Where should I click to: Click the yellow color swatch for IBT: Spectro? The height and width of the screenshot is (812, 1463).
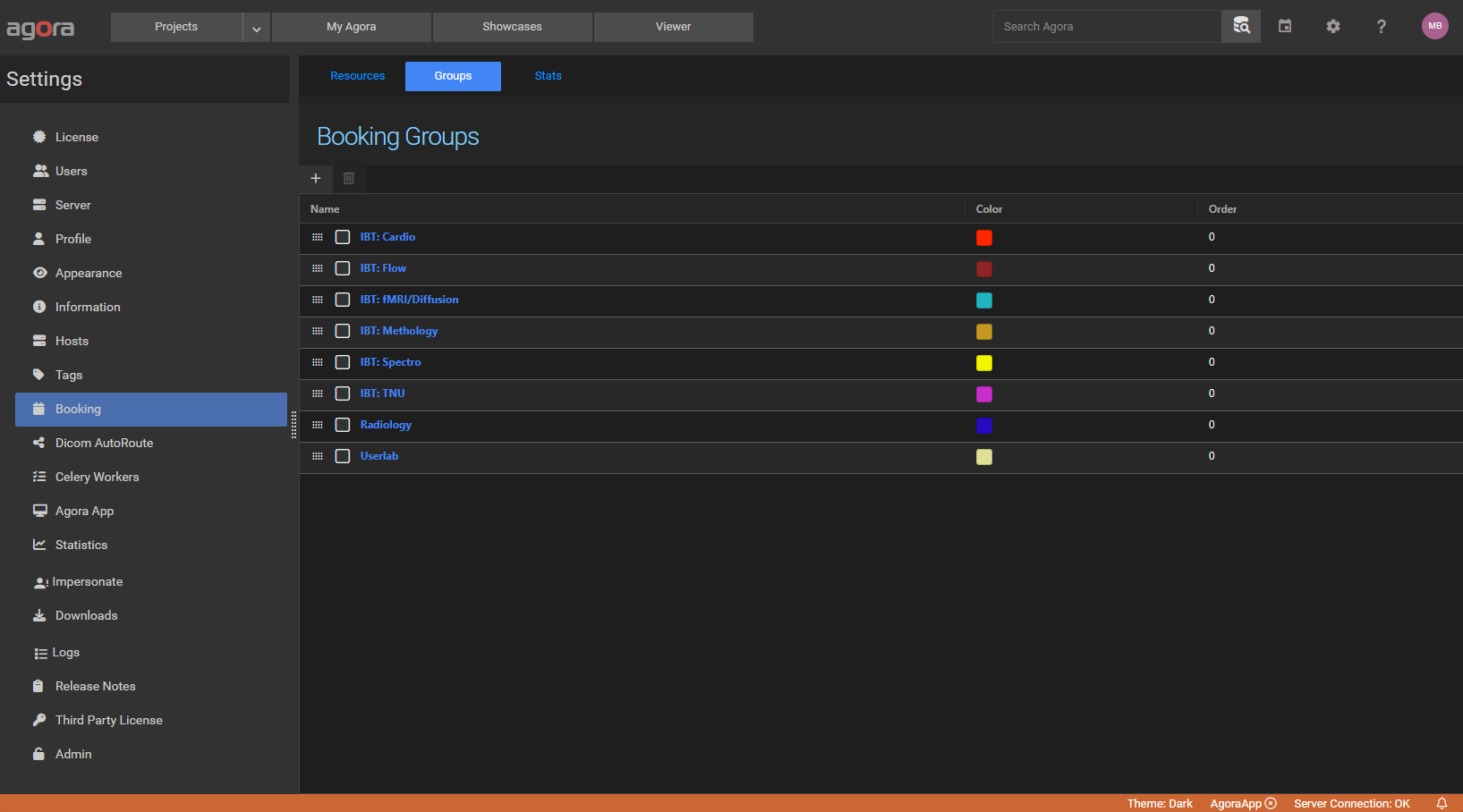tap(984, 363)
